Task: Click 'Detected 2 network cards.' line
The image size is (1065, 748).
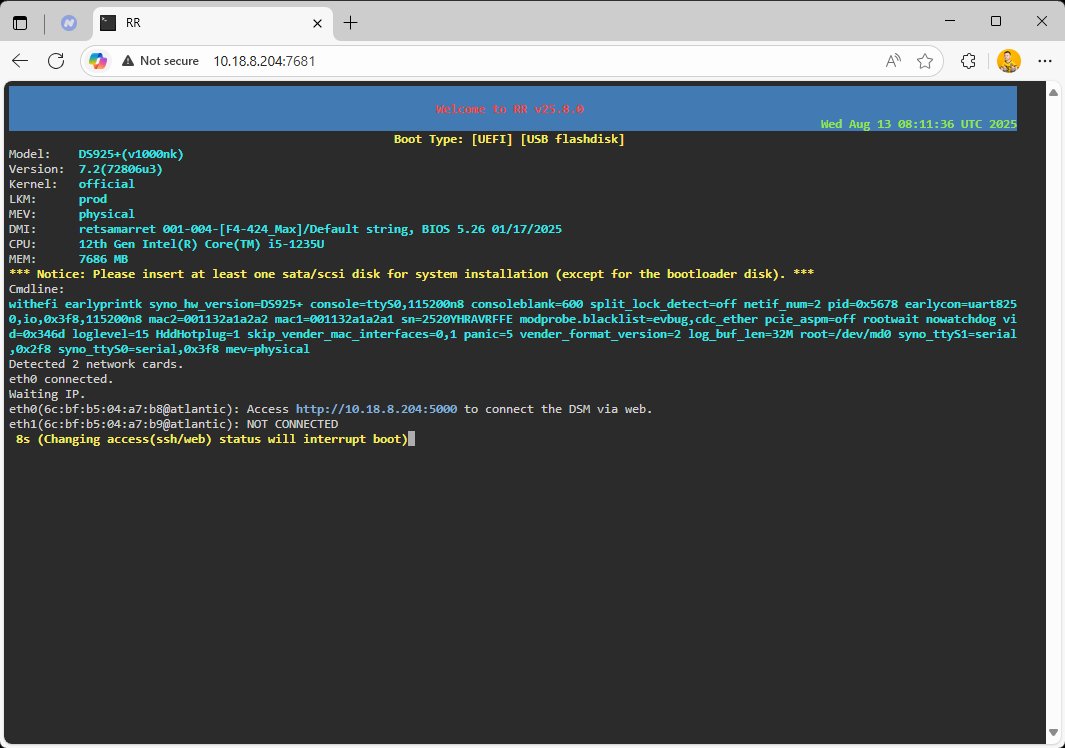Action: (x=96, y=364)
